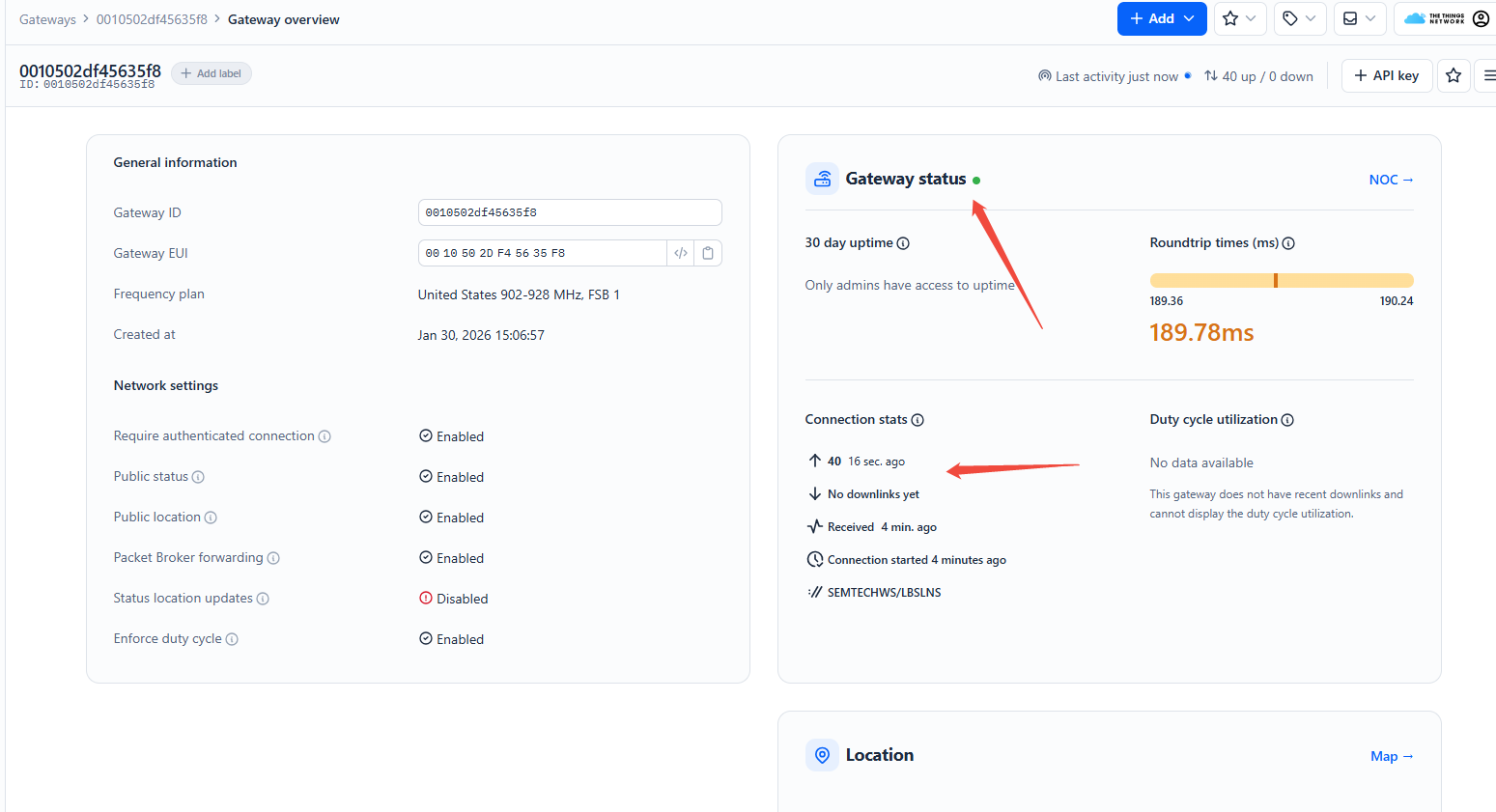Bookmark this gateway with the star button

tap(1454, 75)
